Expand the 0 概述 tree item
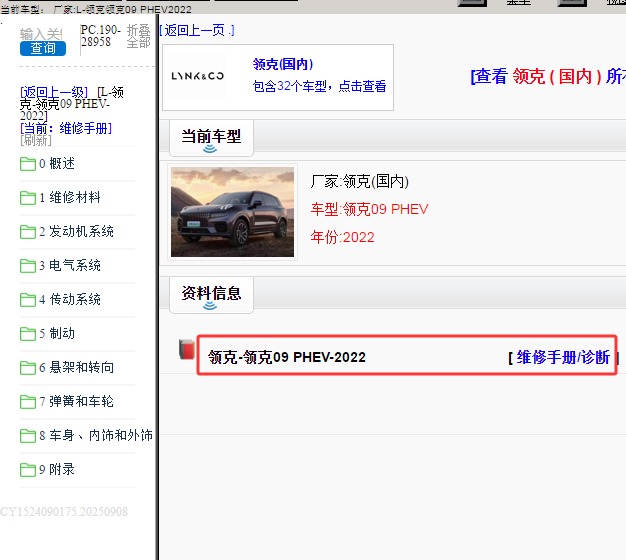Viewport: 626px width, 560px height. 57,163
